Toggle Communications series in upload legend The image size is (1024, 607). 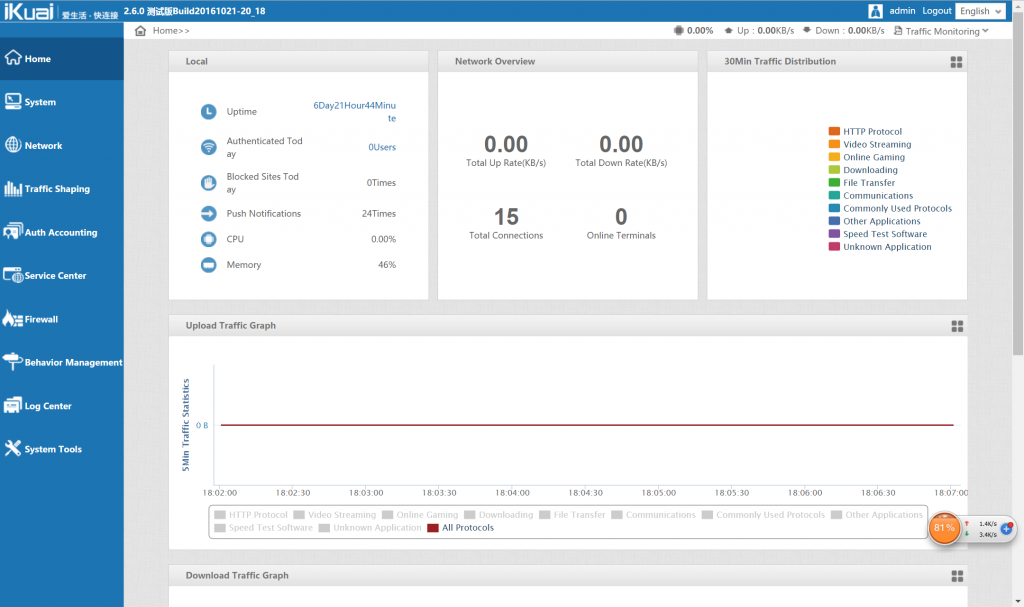pos(654,515)
